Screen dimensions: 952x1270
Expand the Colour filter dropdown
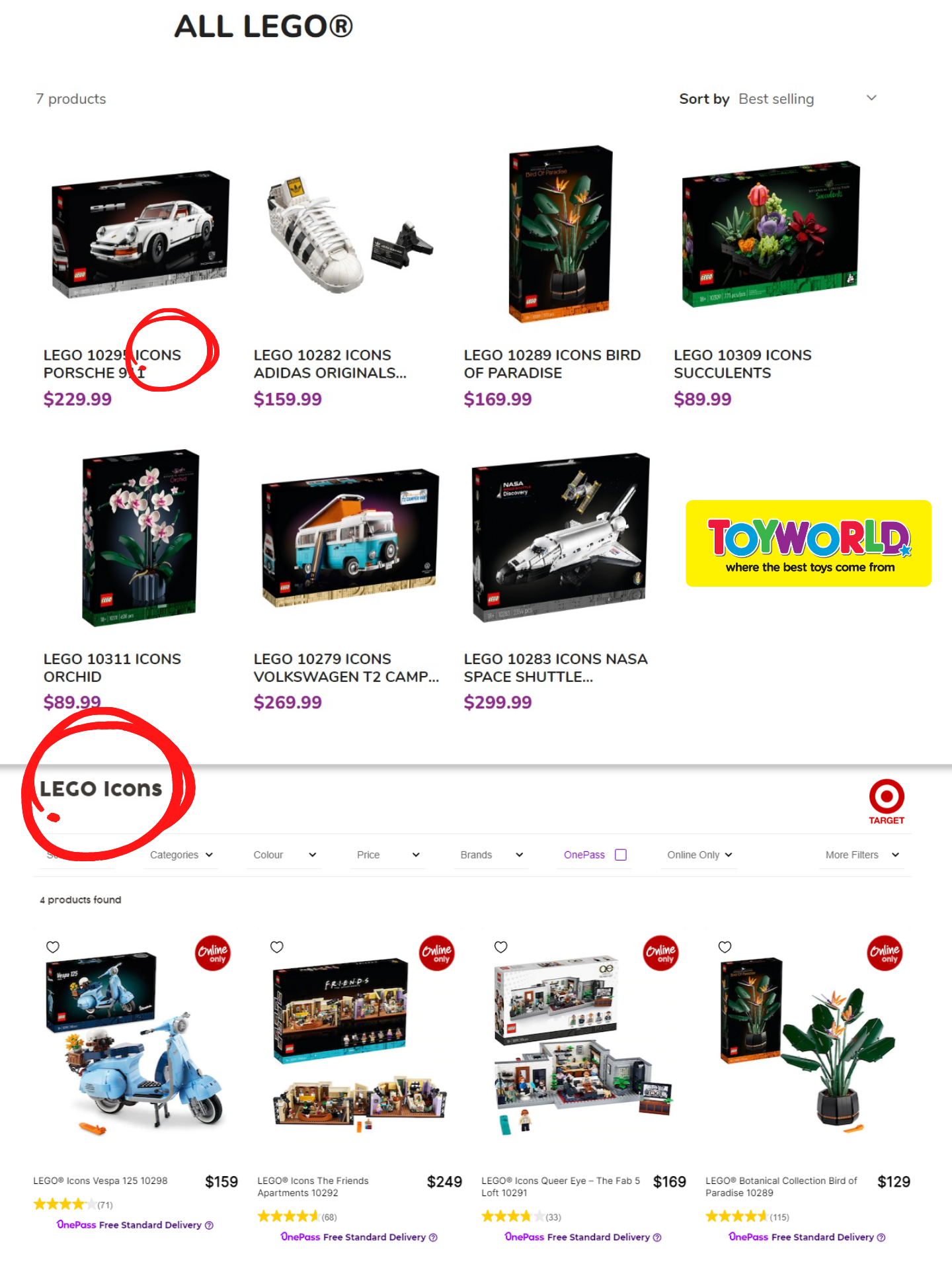(x=285, y=855)
